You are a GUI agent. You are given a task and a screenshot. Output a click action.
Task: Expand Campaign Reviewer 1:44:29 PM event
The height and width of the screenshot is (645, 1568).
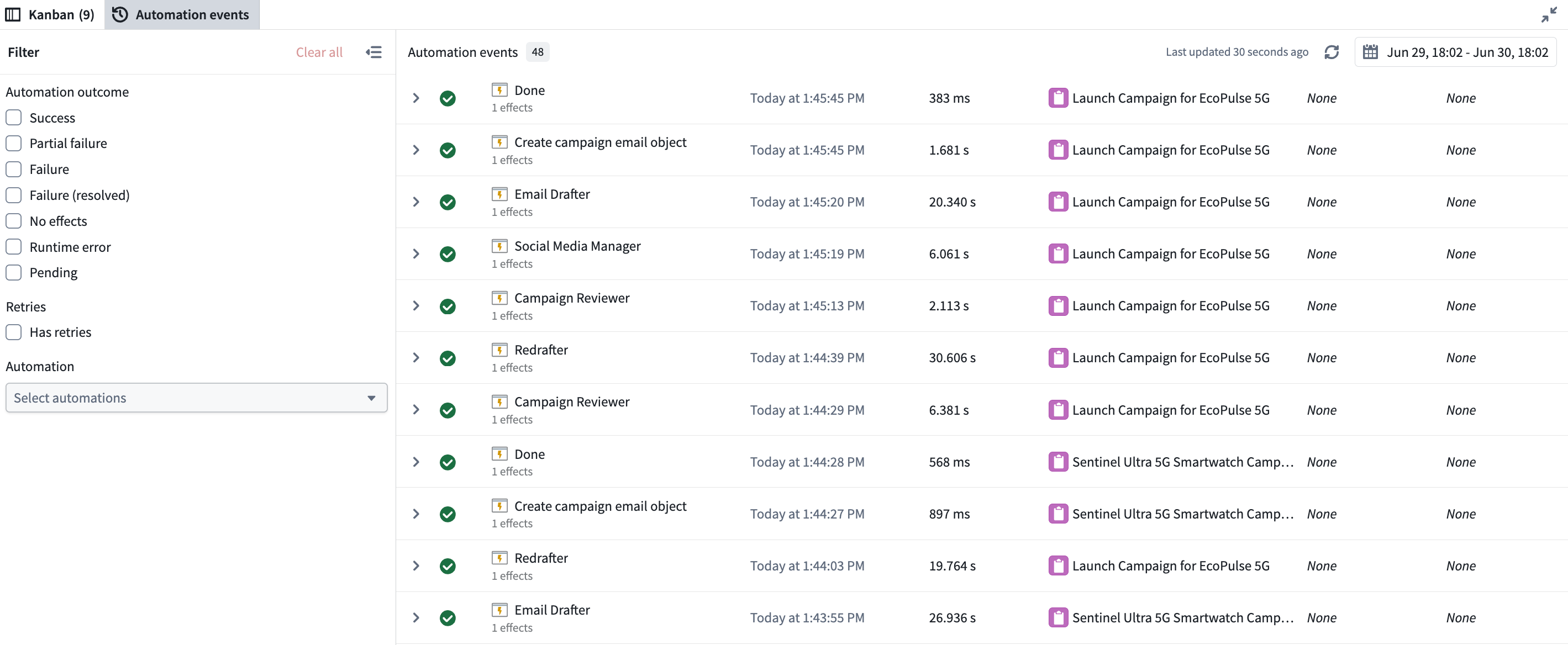point(415,410)
